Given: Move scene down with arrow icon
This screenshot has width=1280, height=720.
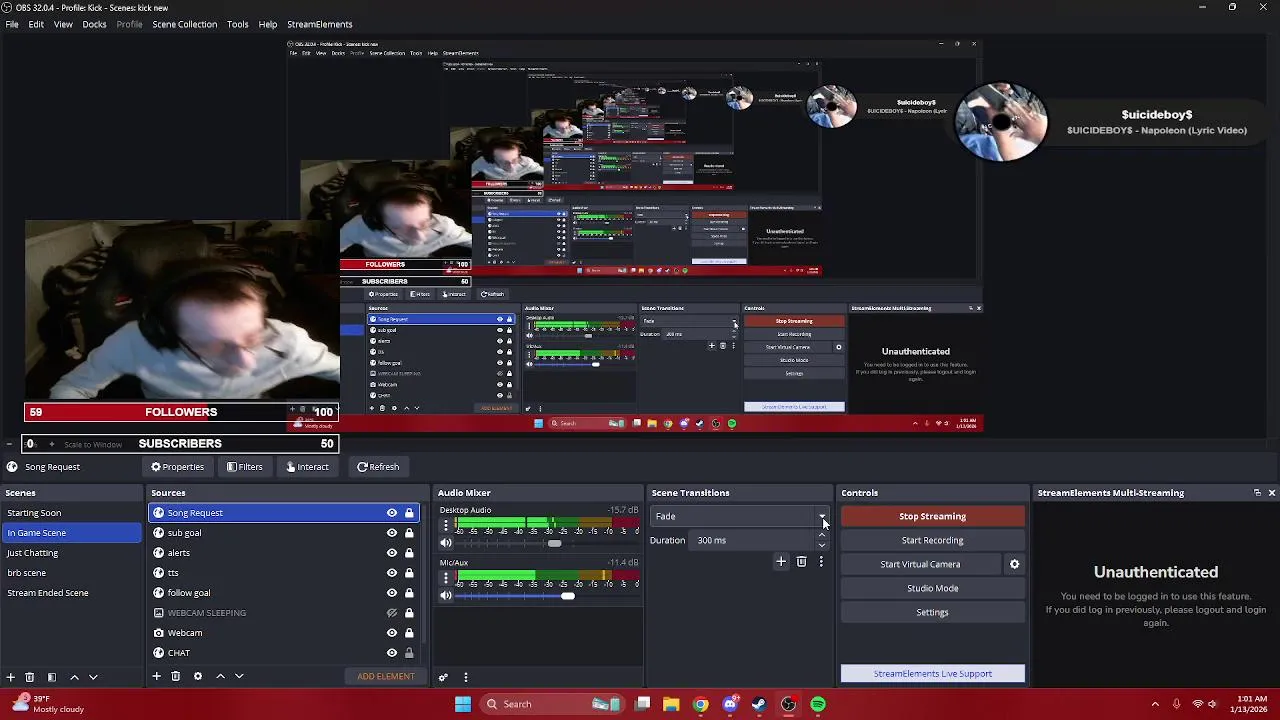Looking at the screenshot, I should 93,677.
